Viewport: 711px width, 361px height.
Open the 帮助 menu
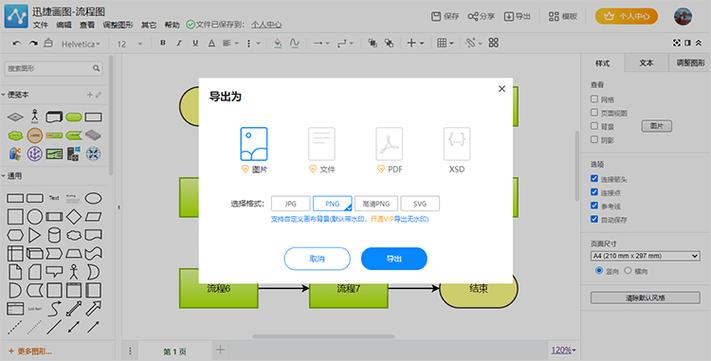click(172, 24)
